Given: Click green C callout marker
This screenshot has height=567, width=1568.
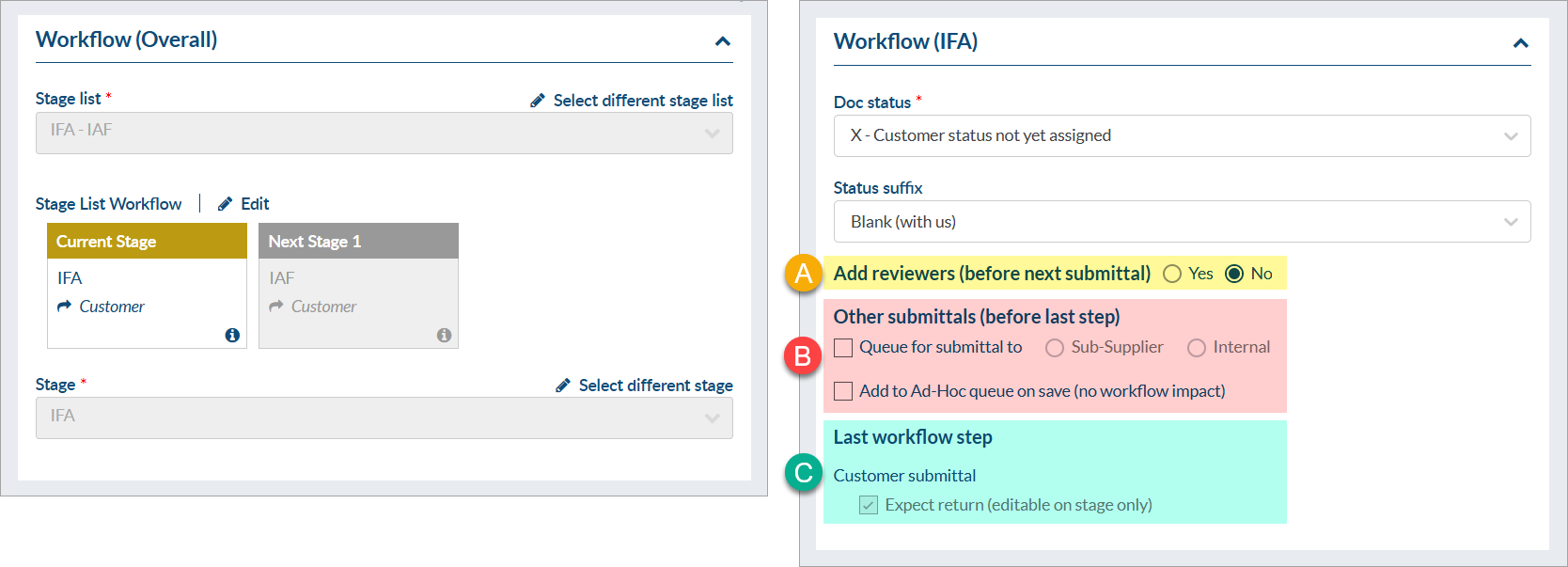Looking at the screenshot, I should 803,472.
